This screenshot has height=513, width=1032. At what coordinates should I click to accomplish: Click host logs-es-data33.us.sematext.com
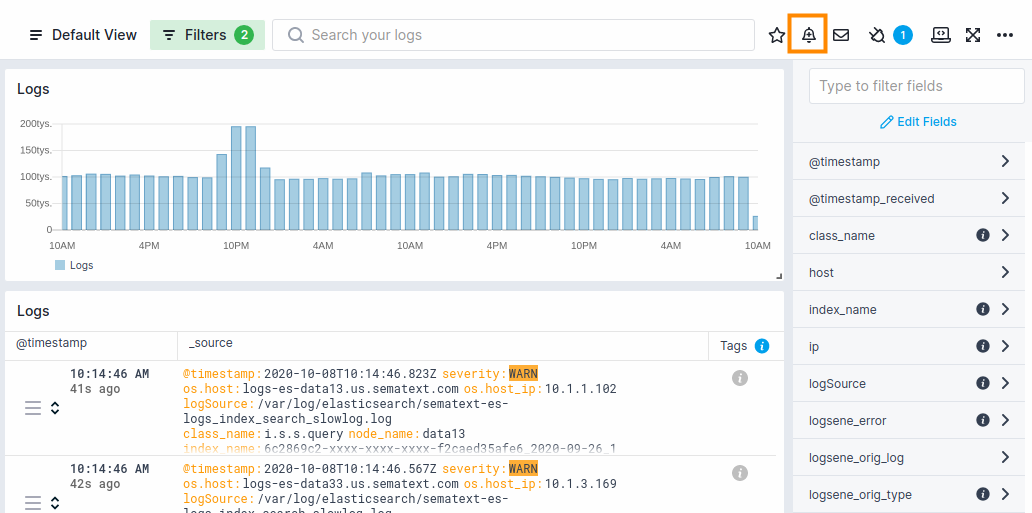[352, 484]
